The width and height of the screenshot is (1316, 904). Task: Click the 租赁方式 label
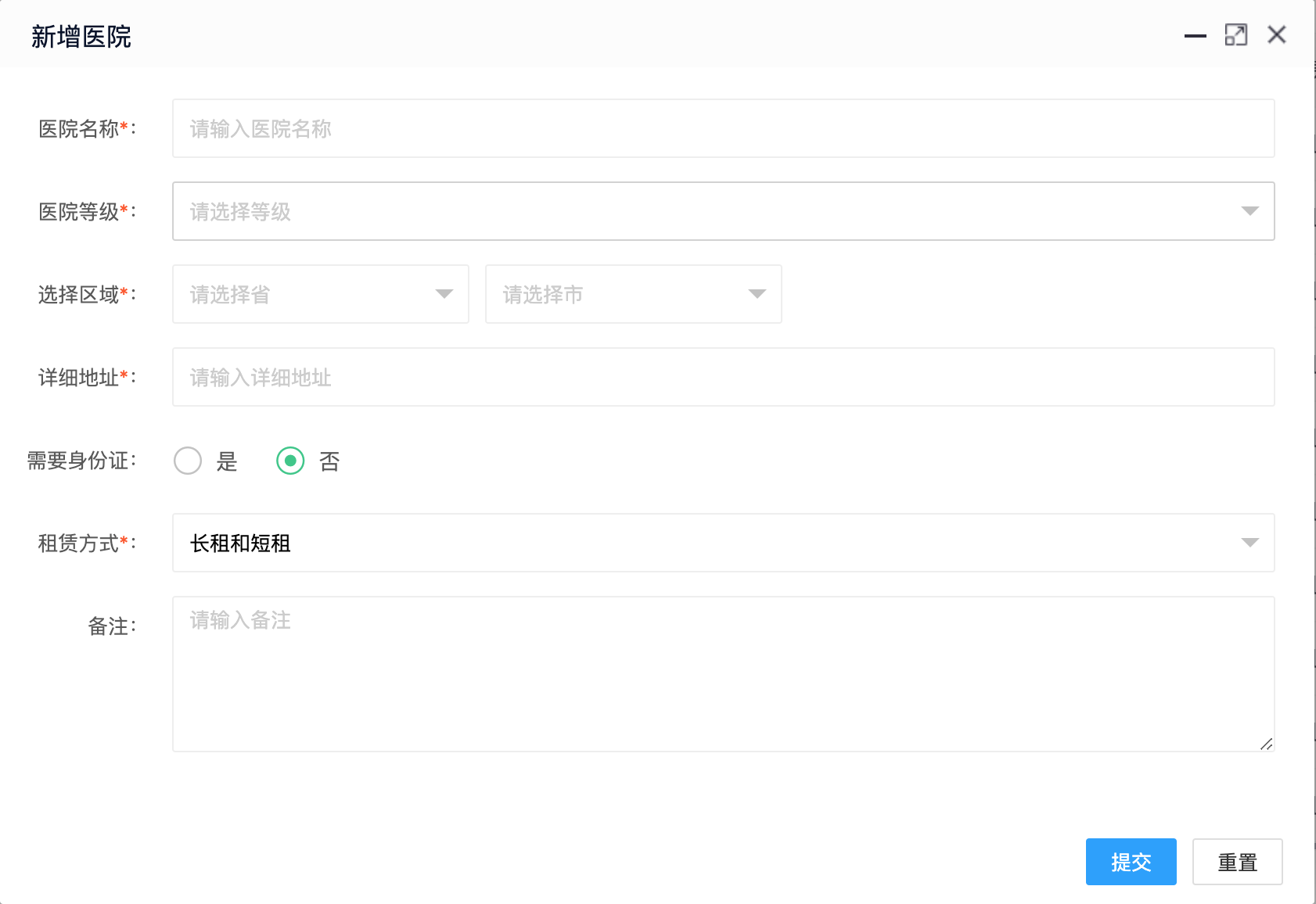coord(87,543)
